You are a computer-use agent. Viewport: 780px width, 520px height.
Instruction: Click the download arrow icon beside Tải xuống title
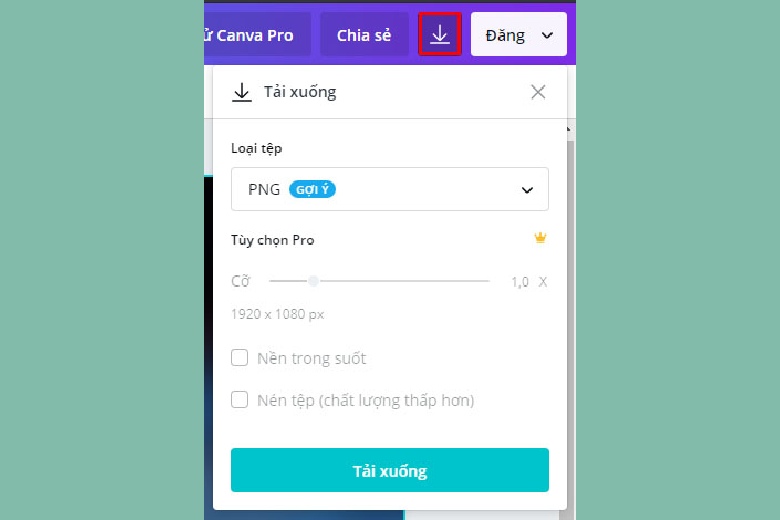[242, 92]
